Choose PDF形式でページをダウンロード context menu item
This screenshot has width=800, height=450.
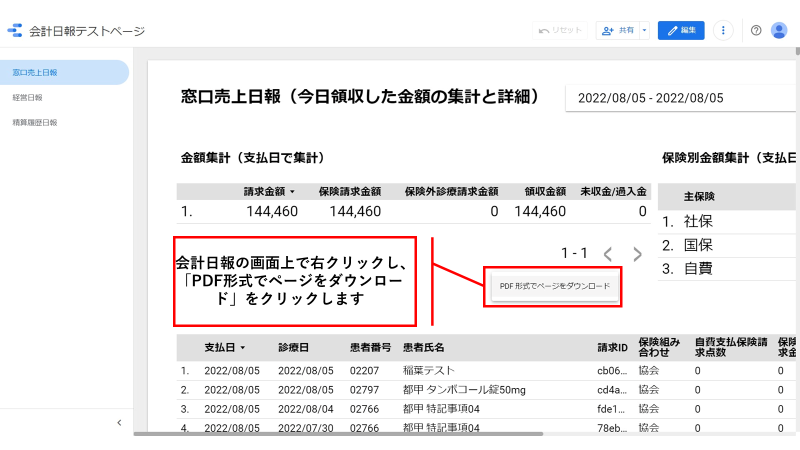point(553,286)
